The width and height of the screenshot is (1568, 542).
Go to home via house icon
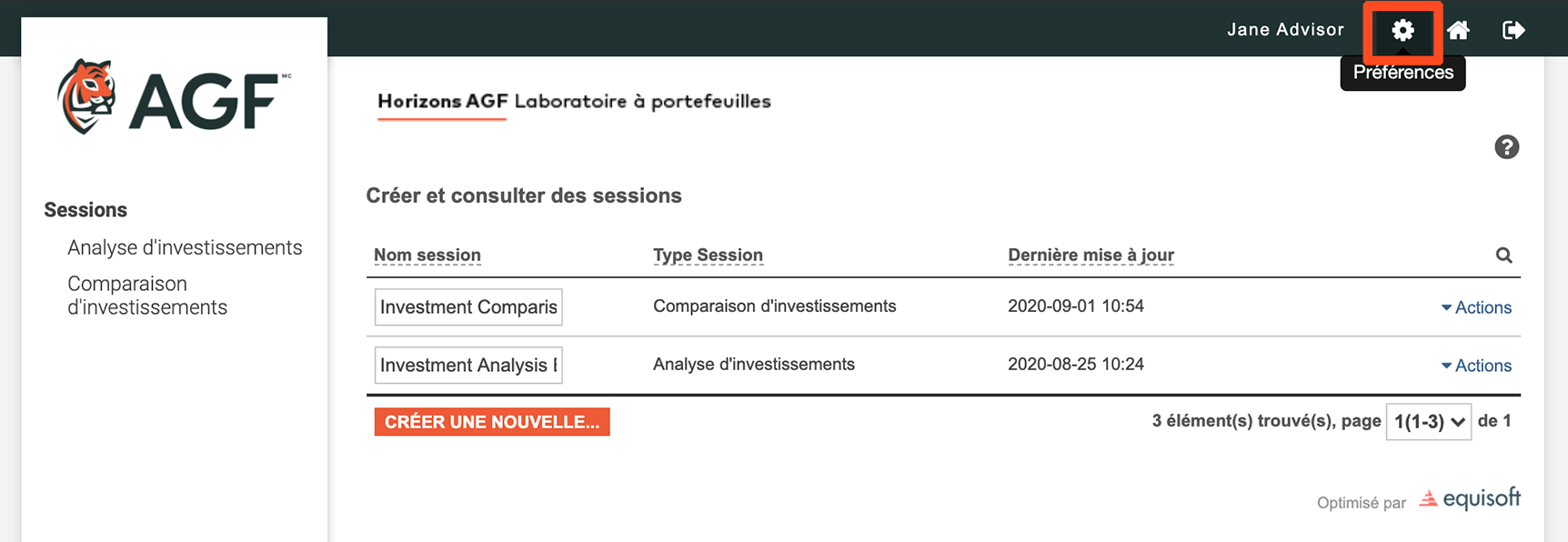[1458, 30]
